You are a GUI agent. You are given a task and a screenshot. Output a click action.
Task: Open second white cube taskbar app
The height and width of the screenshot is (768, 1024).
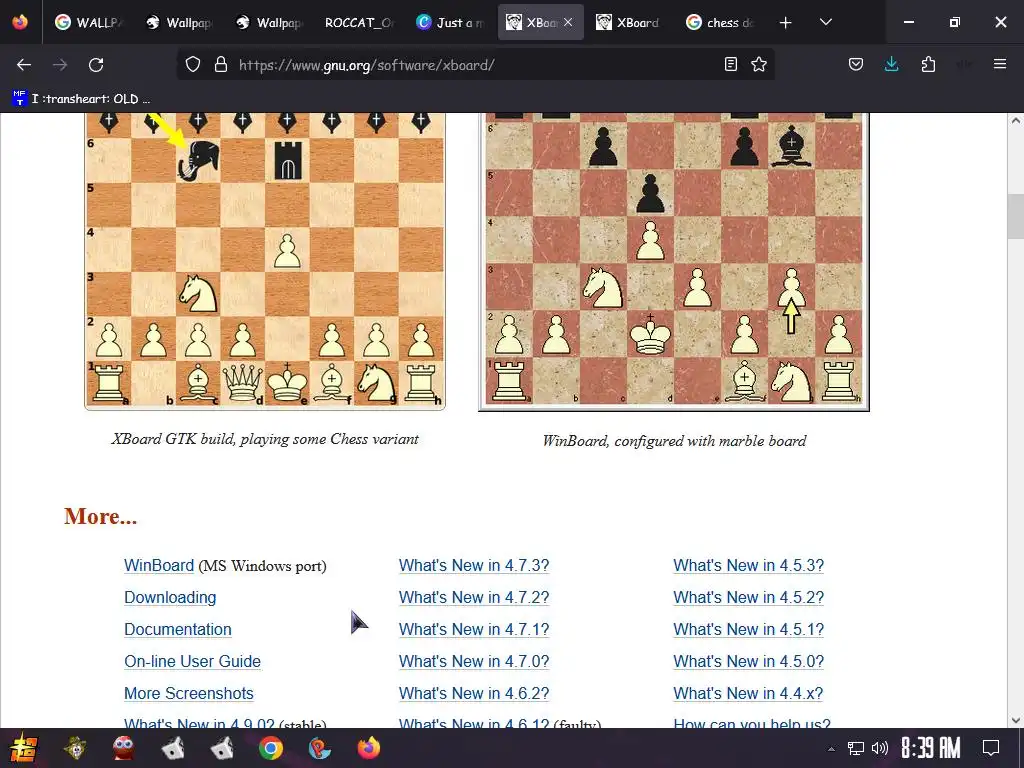(222, 748)
